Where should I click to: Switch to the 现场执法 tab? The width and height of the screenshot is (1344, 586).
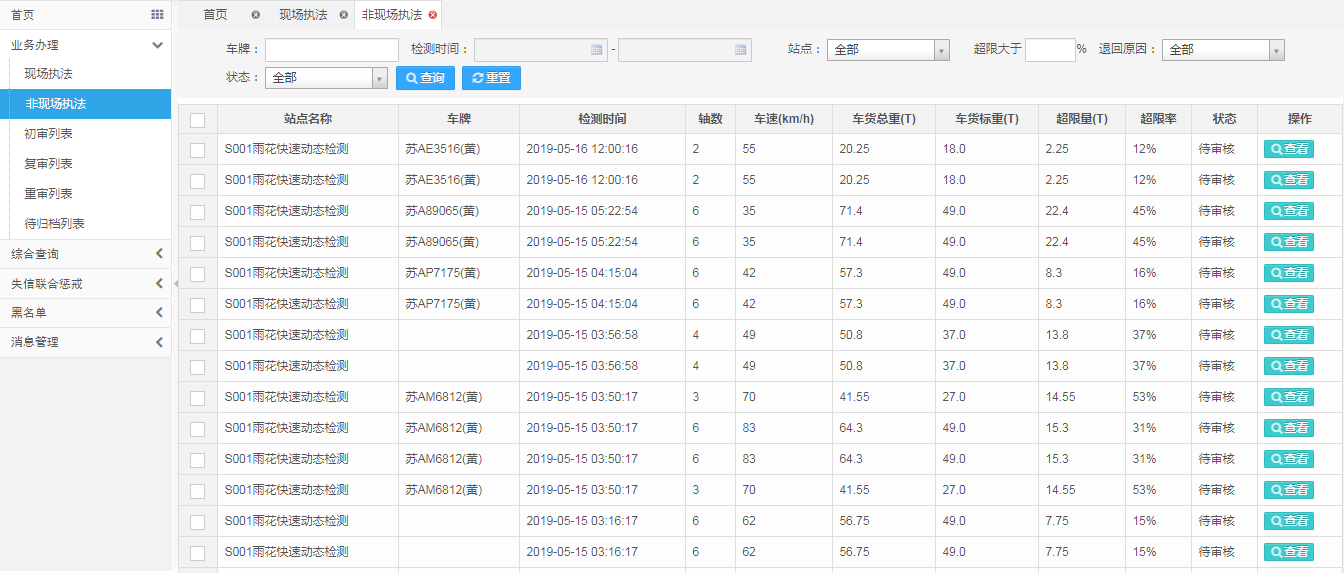point(303,15)
